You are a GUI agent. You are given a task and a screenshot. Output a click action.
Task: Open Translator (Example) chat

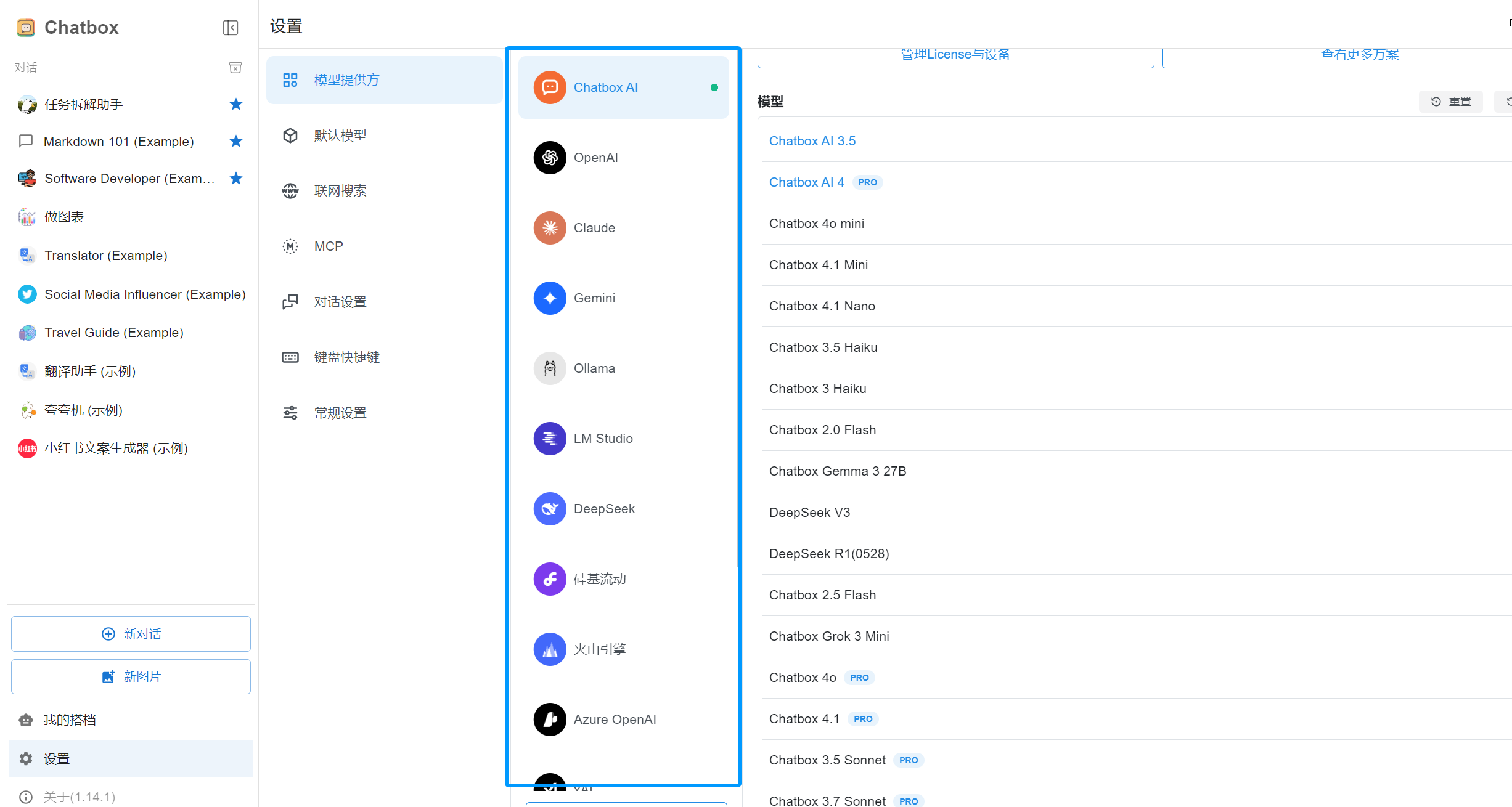(x=131, y=256)
